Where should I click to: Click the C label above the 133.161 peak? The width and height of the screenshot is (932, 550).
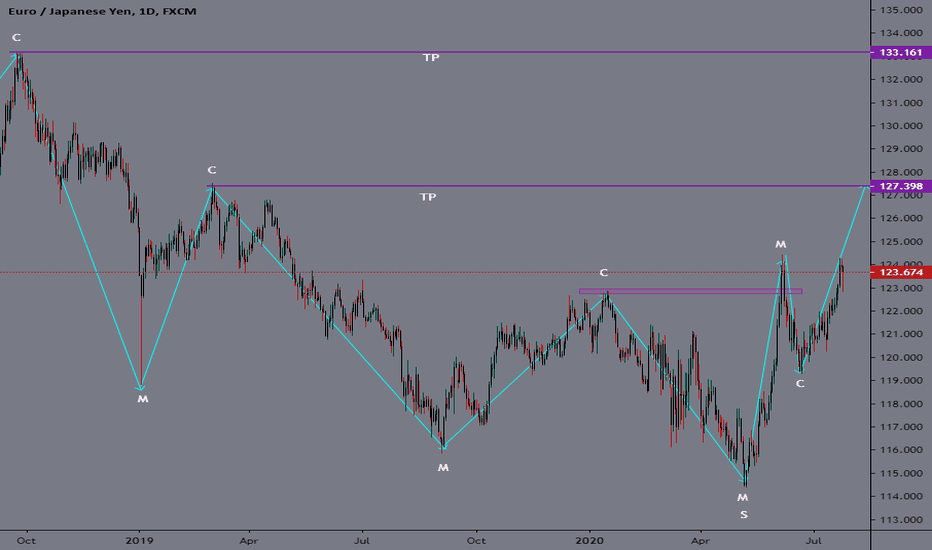16,37
